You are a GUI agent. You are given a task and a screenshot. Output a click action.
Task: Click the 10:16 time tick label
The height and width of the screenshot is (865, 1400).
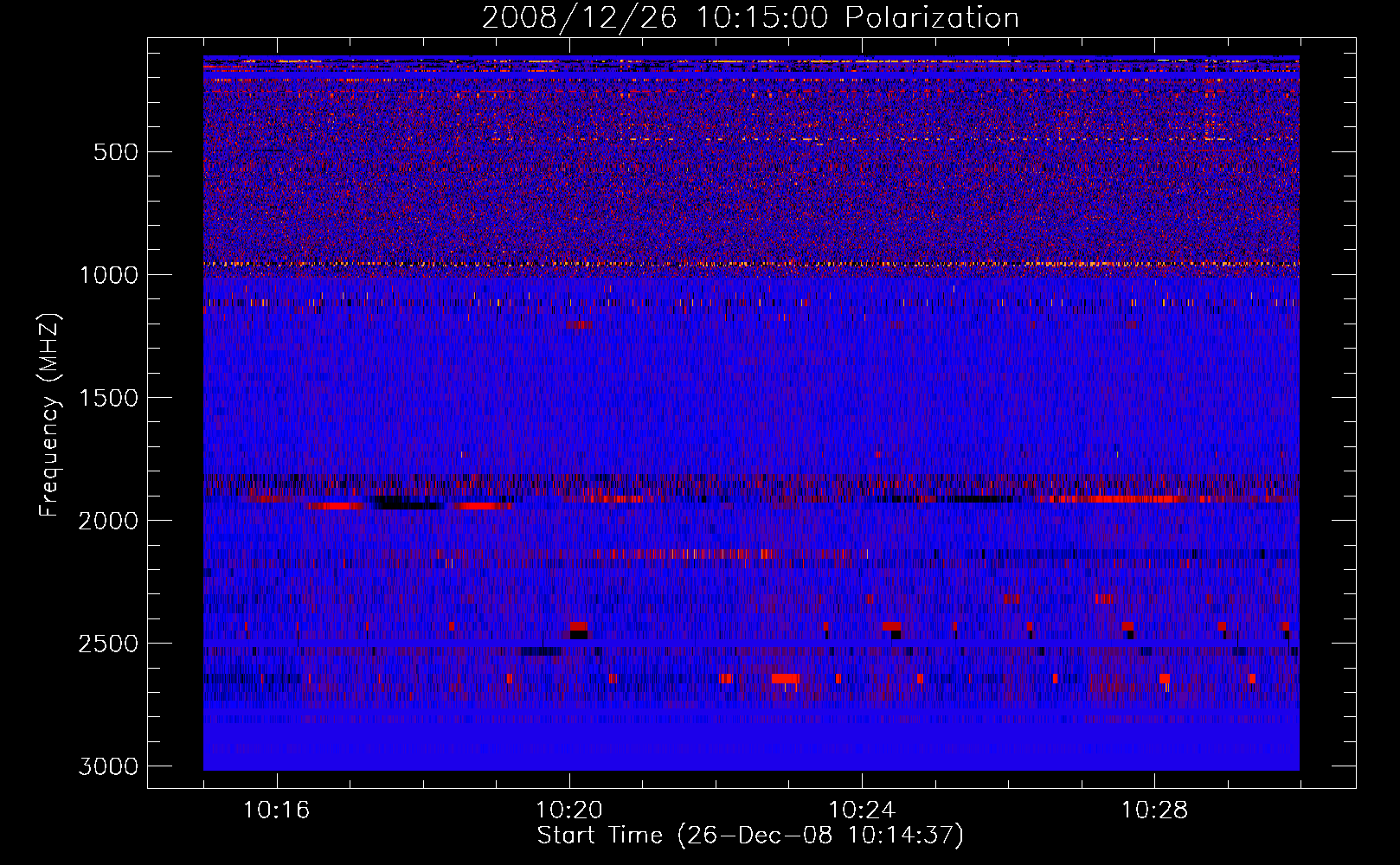[277, 811]
